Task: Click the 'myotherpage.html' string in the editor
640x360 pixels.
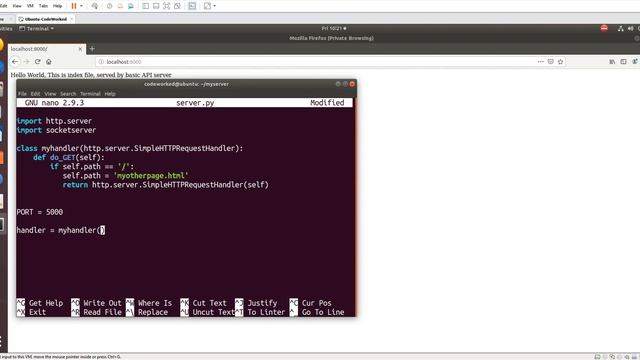Action: pos(151,176)
